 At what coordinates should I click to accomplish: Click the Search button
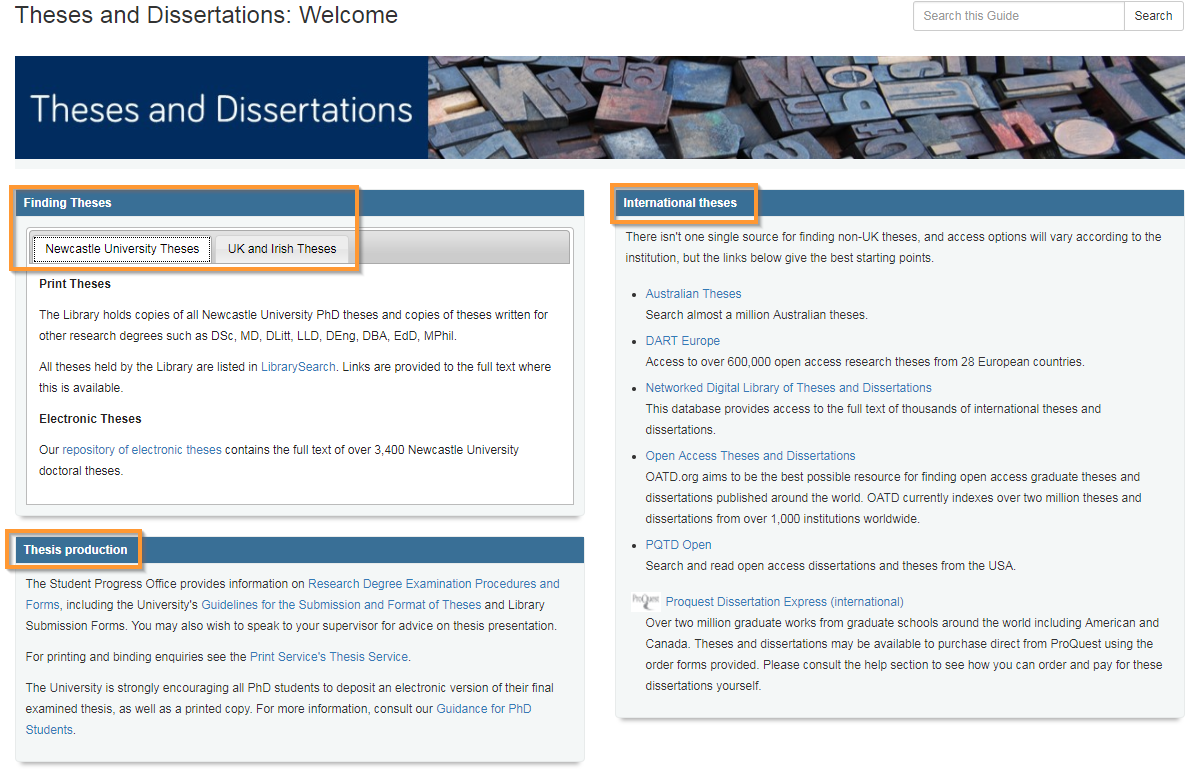coord(1153,16)
